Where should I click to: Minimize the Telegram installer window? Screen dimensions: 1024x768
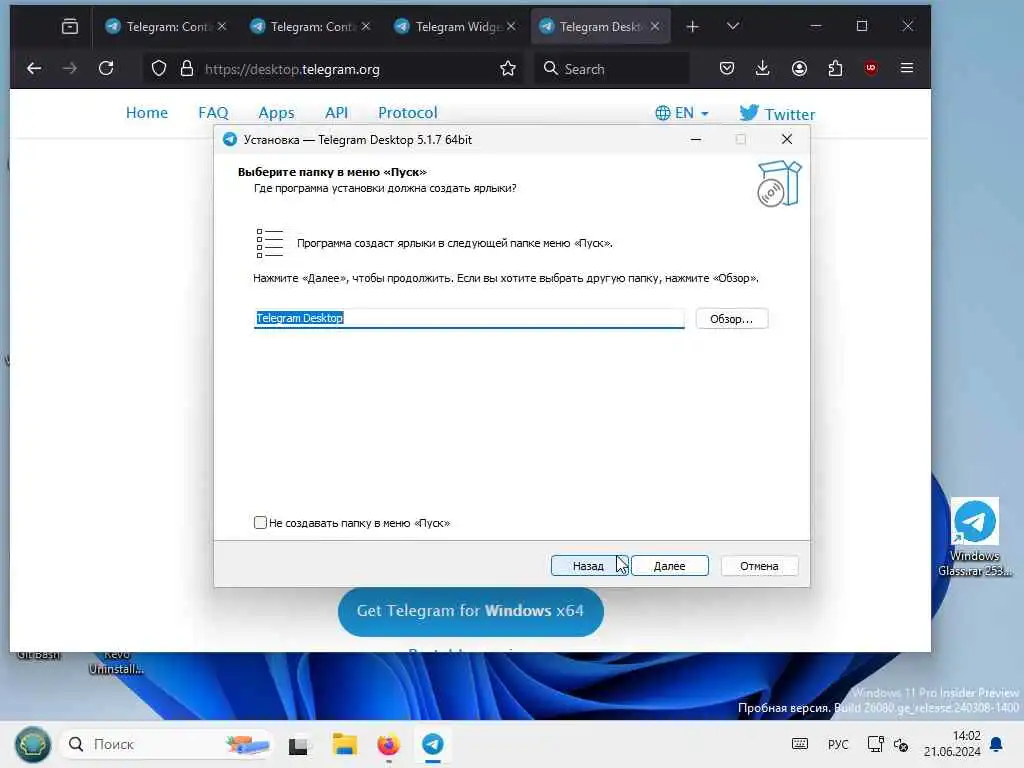pos(696,139)
